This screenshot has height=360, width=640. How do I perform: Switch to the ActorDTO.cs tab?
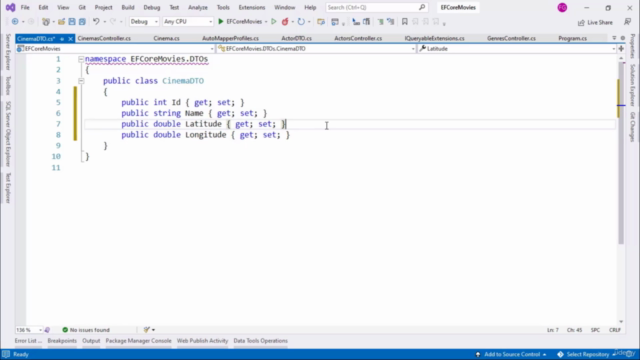(296, 38)
